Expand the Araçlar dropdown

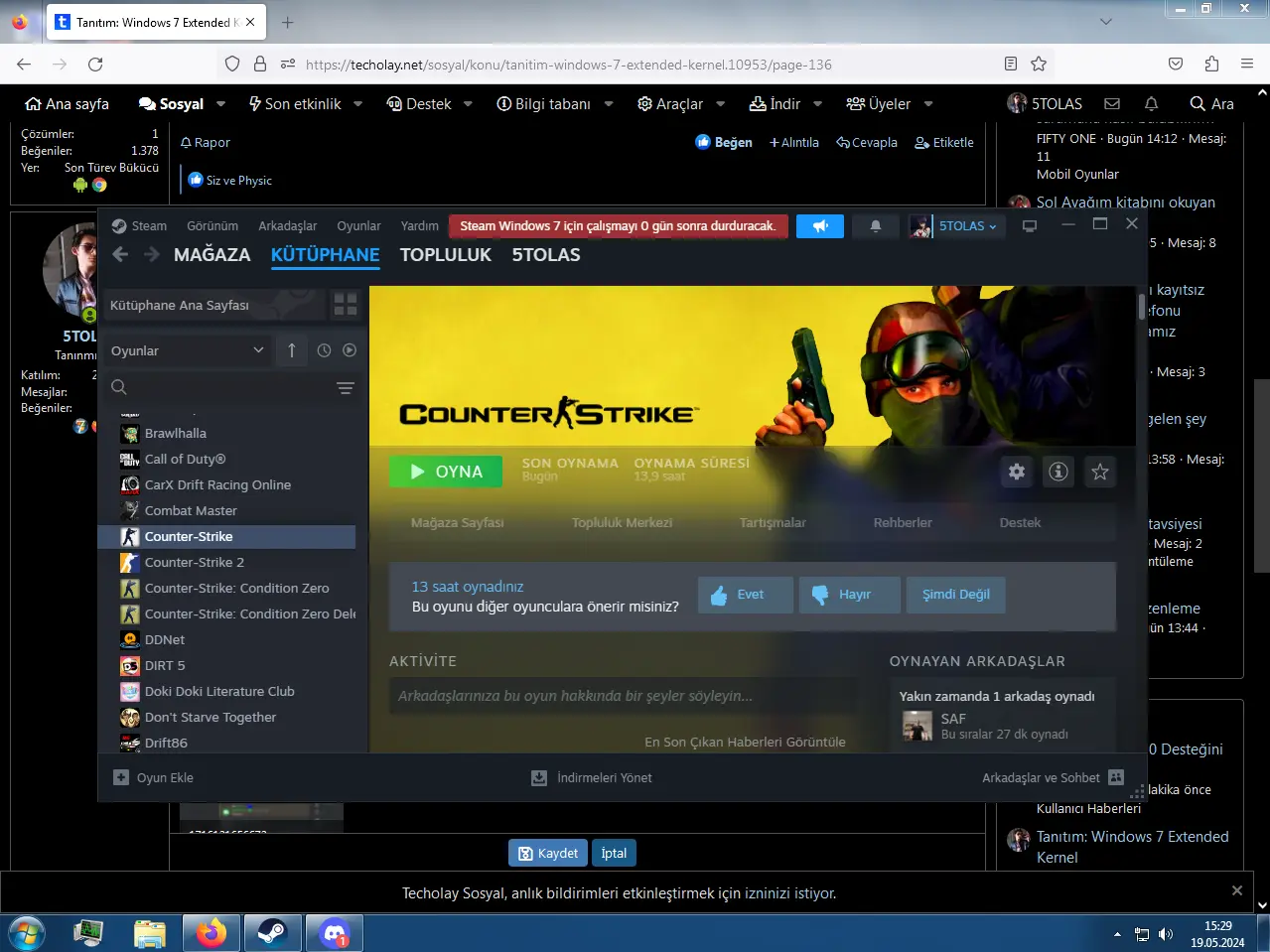click(721, 104)
